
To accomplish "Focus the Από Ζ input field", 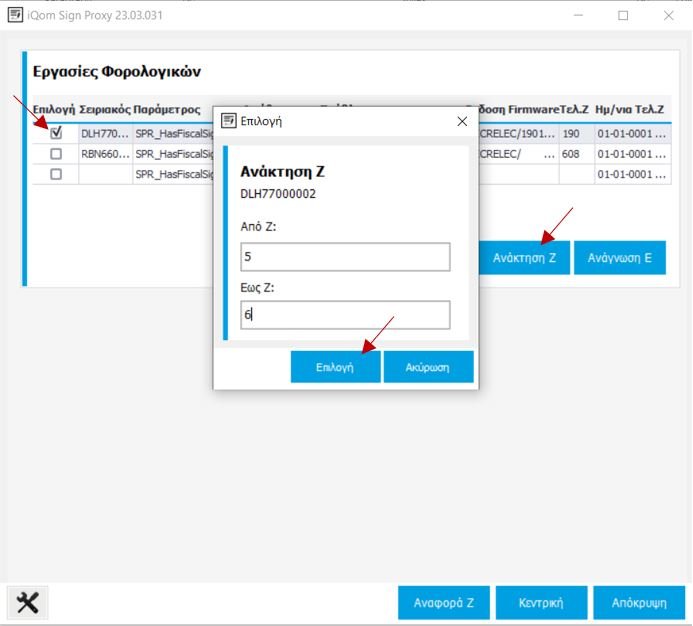I will 345,257.
